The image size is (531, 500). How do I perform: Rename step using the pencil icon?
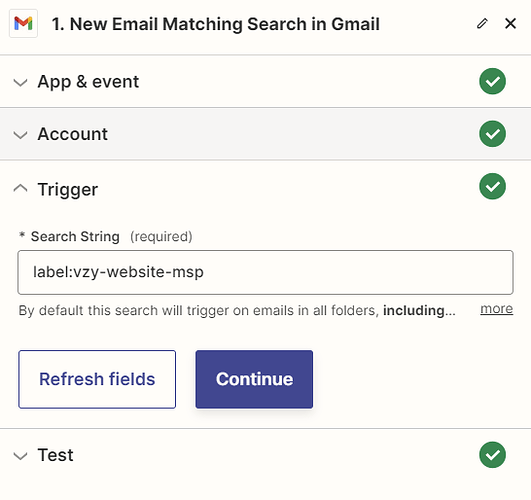[482, 23]
